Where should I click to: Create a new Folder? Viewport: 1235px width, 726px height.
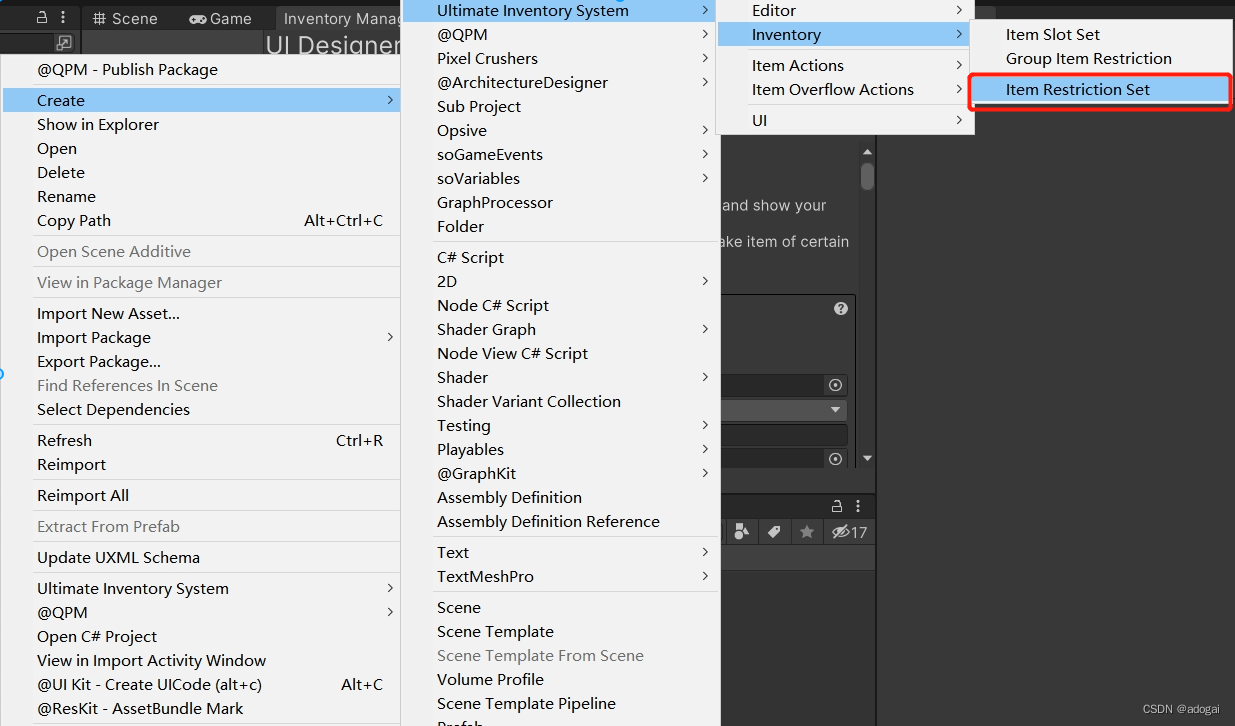coord(559,226)
